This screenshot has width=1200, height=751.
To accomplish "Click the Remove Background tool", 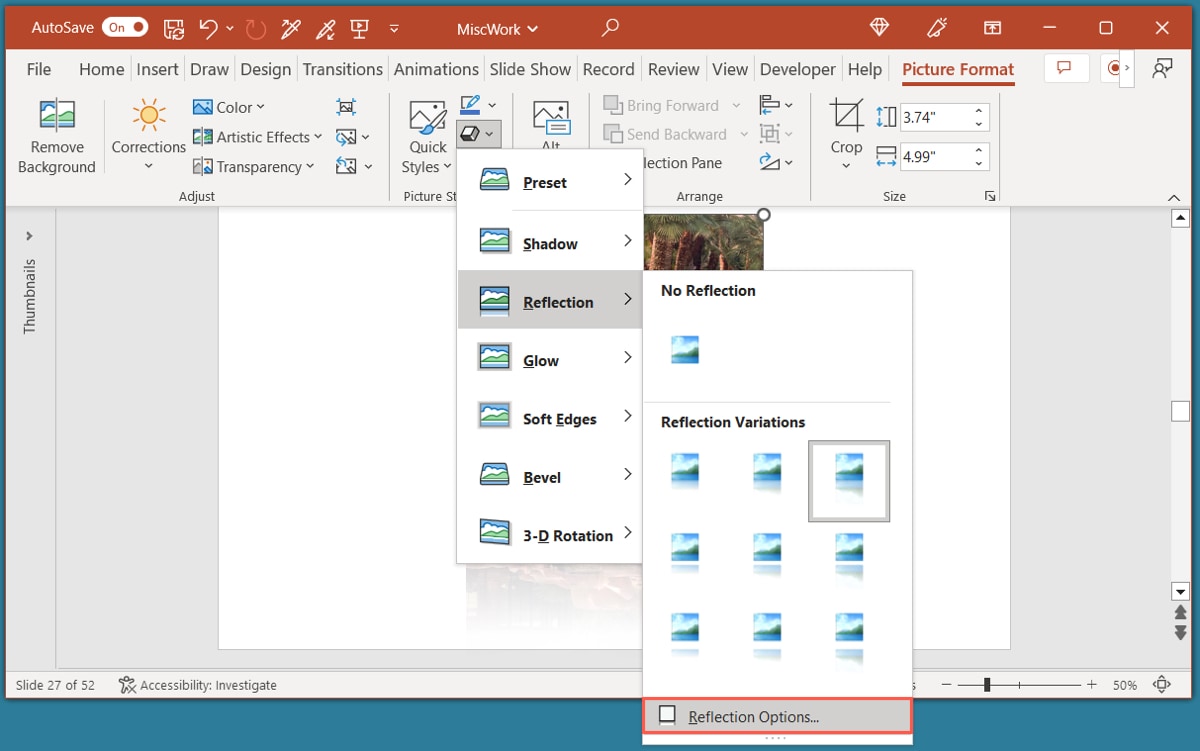I will [56, 135].
